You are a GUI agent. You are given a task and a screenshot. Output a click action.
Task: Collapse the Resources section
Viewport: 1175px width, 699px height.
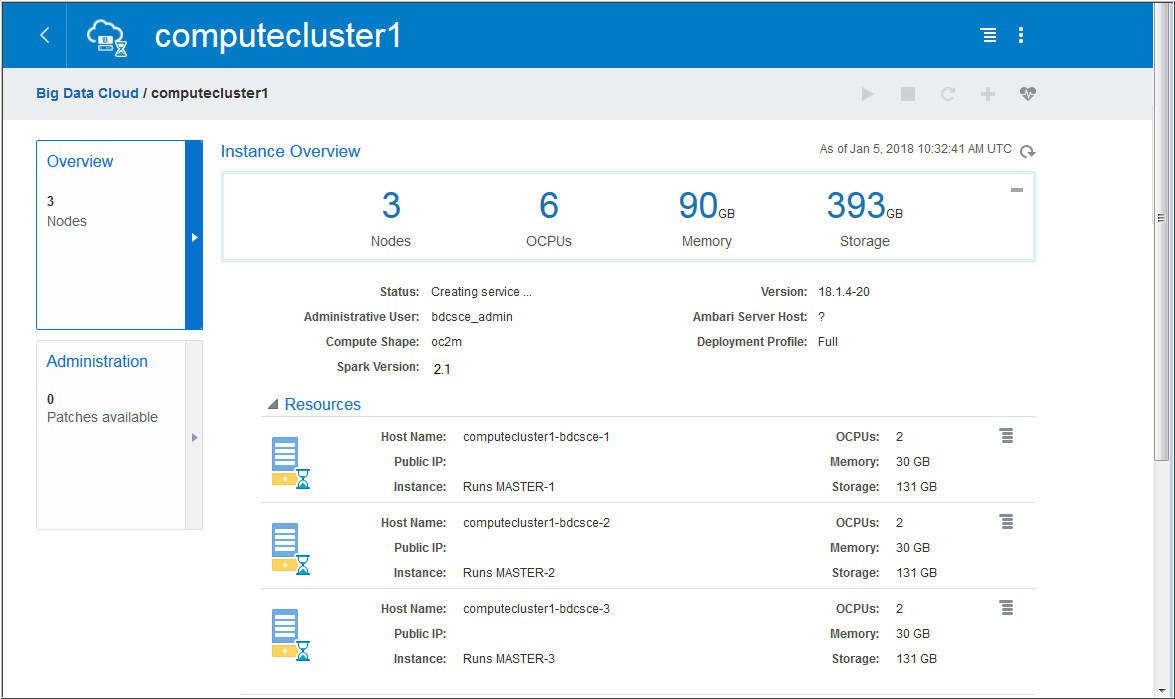point(273,403)
